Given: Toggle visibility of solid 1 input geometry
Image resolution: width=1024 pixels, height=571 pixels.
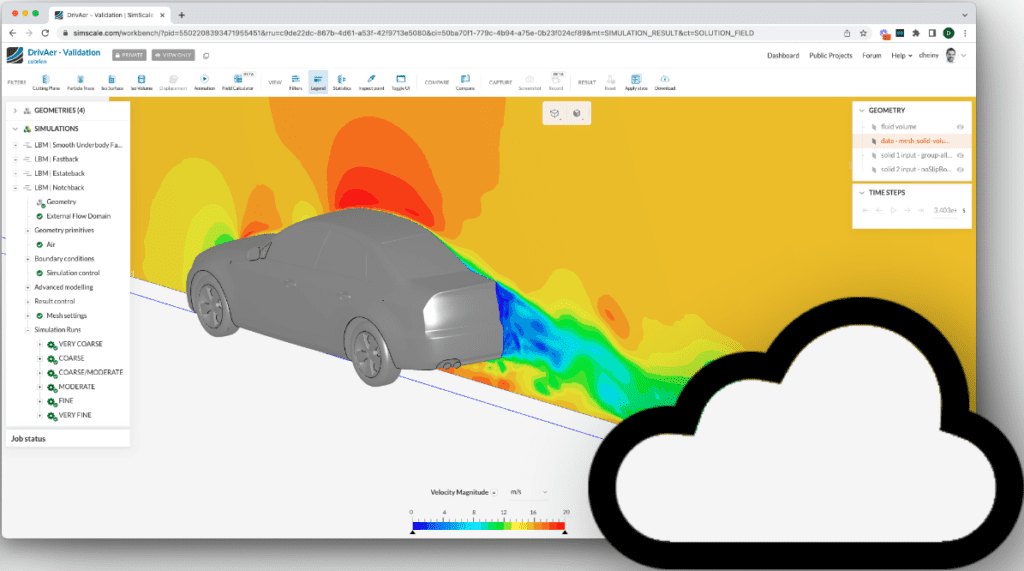Looking at the screenshot, I should click(x=960, y=155).
